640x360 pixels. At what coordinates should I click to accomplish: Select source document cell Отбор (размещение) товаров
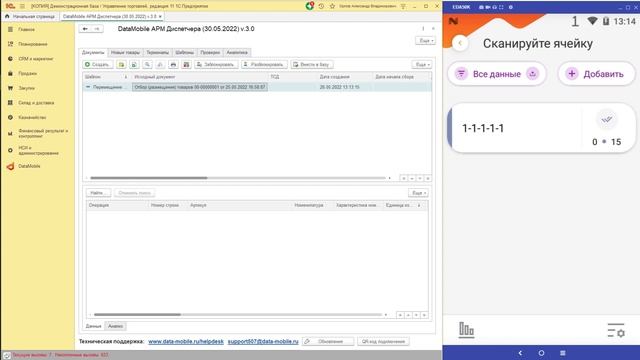[200, 87]
